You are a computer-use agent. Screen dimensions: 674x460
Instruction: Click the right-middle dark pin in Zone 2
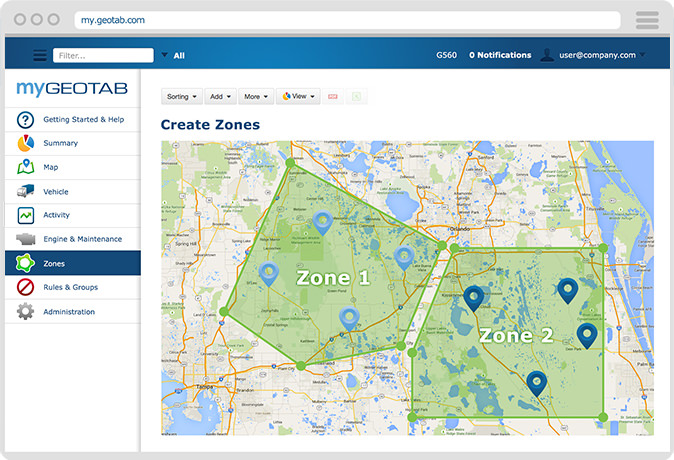[x=587, y=335]
